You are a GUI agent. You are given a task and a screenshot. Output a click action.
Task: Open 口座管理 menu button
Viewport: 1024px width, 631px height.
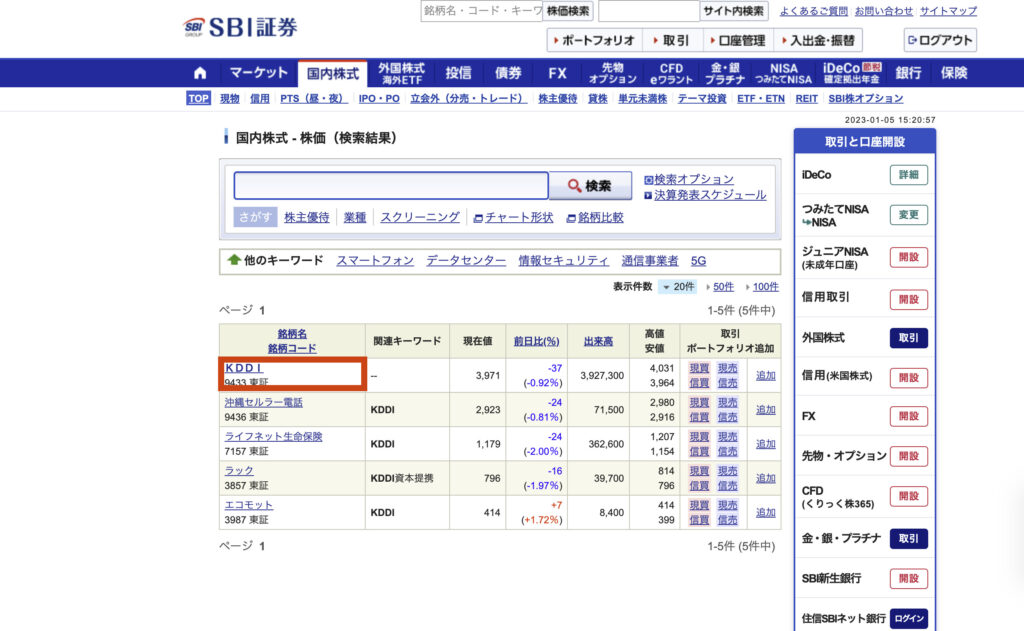point(738,40)
